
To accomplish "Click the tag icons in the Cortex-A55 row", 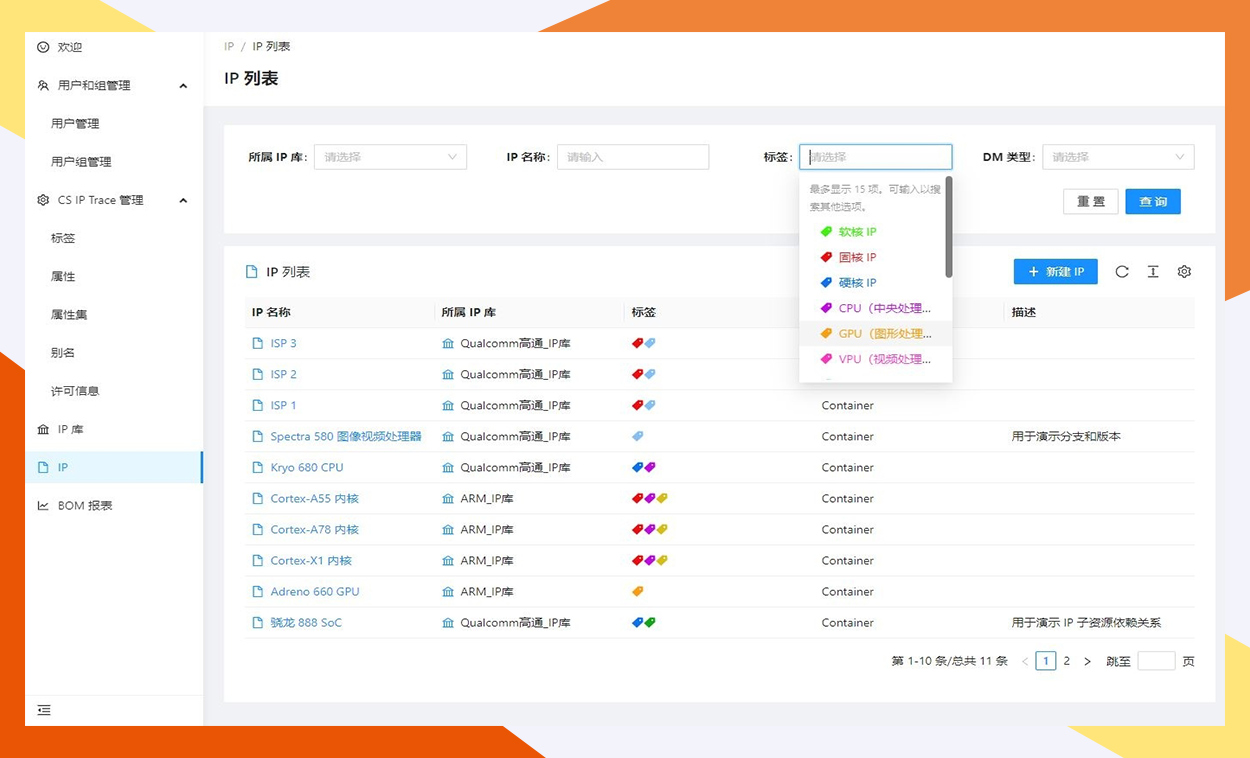I will click(x=650, y=498).
